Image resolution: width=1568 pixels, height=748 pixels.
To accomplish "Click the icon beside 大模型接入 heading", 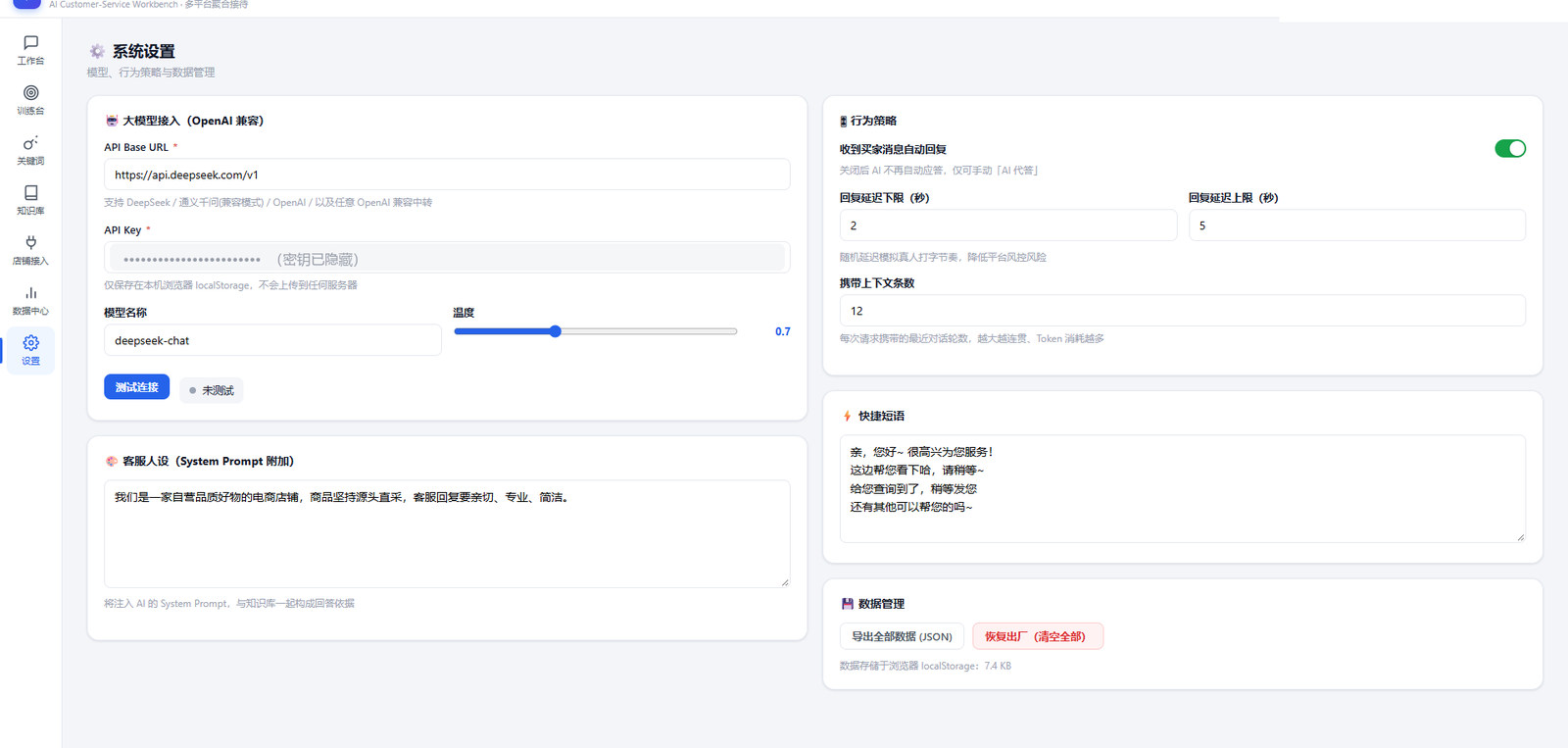I will 112,121.
